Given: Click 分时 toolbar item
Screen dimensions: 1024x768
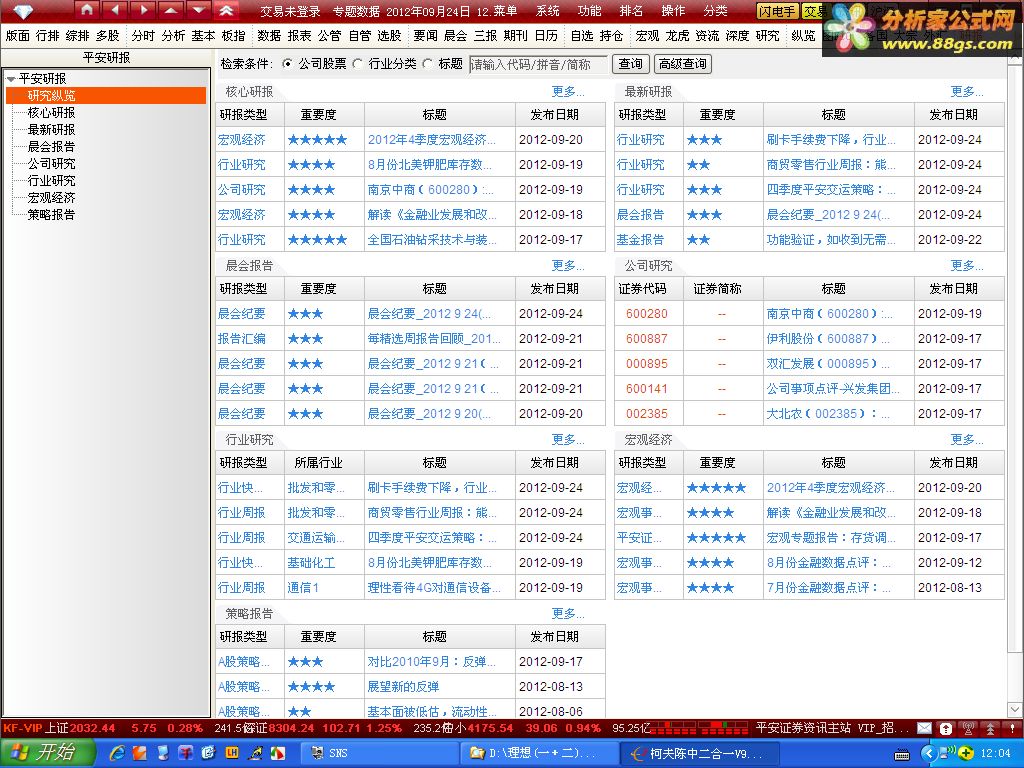Looking at the screenshot, I should (143, 35).
